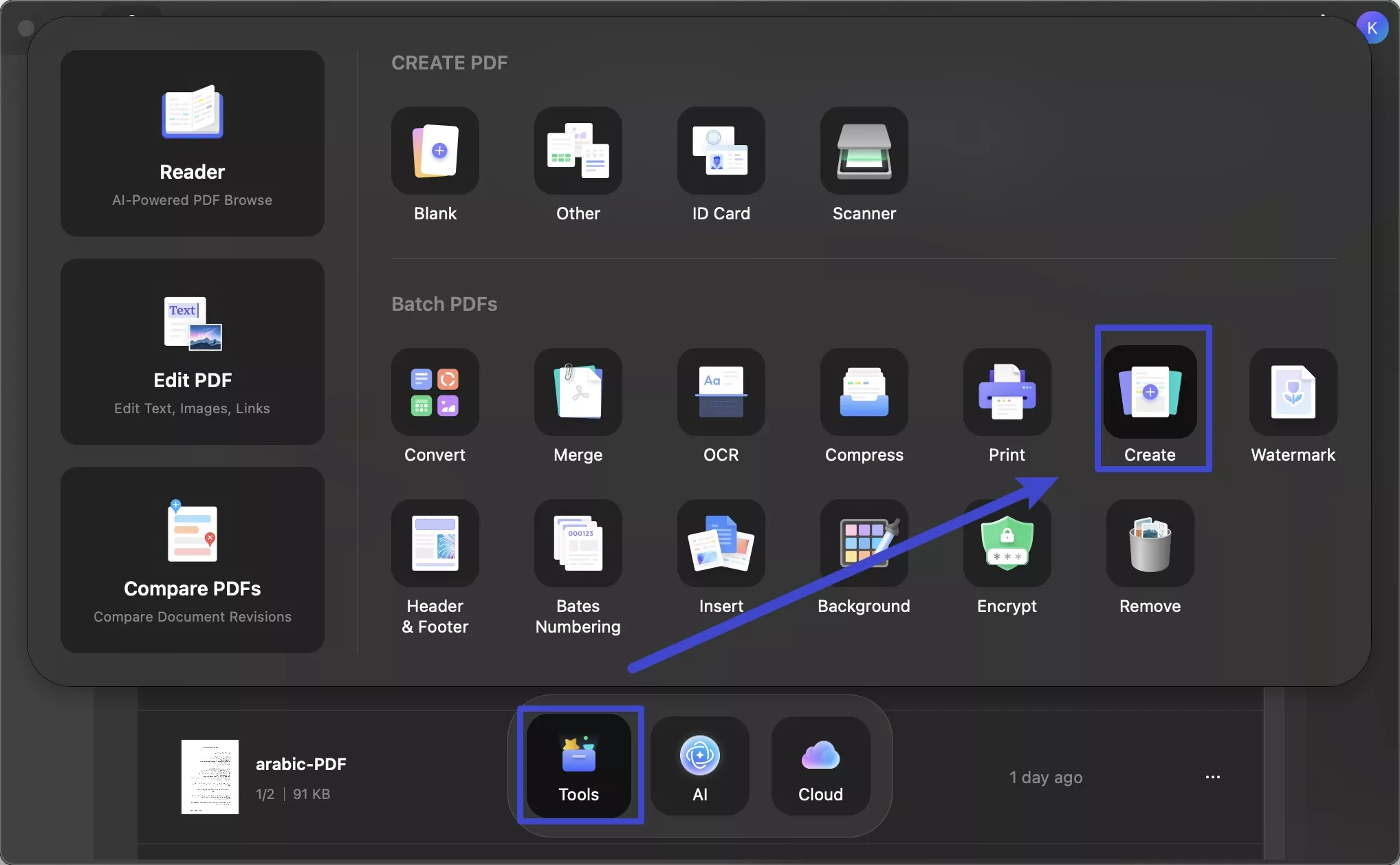
Task: Select the ID Card creation icon
Action: click(721, 151)
